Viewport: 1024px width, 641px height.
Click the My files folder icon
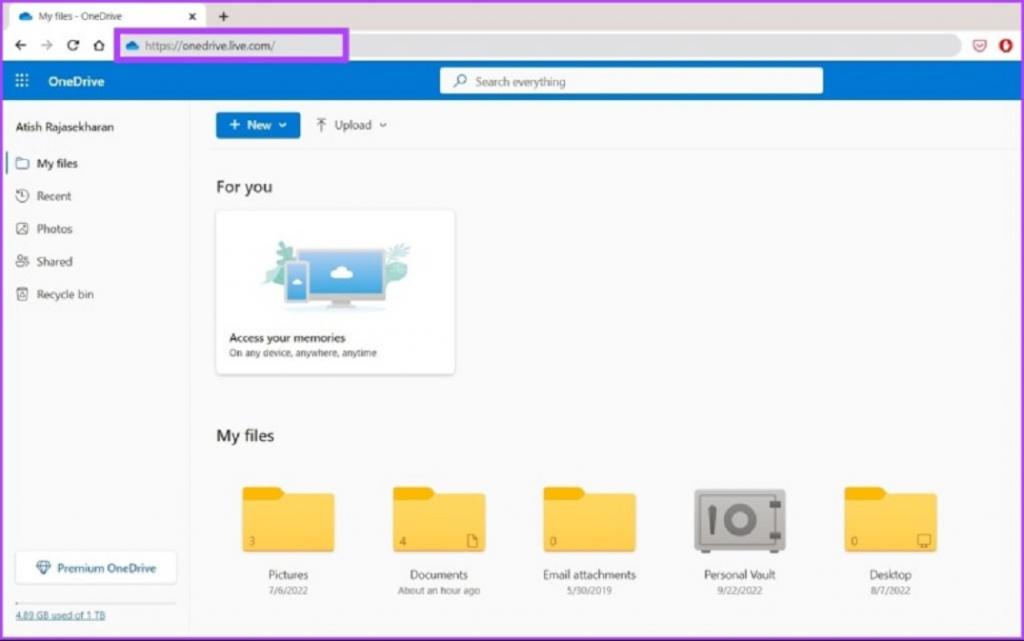22,163
